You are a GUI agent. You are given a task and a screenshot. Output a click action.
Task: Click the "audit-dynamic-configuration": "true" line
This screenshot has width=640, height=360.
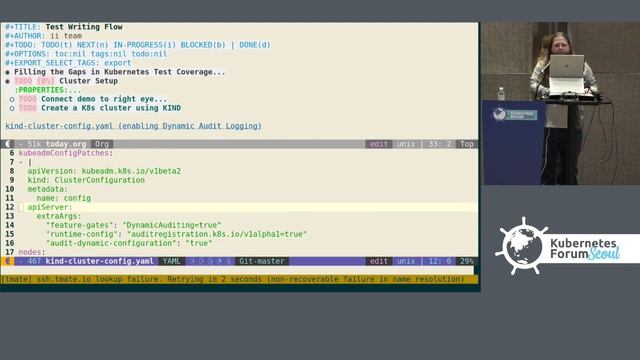click(129, 243)
